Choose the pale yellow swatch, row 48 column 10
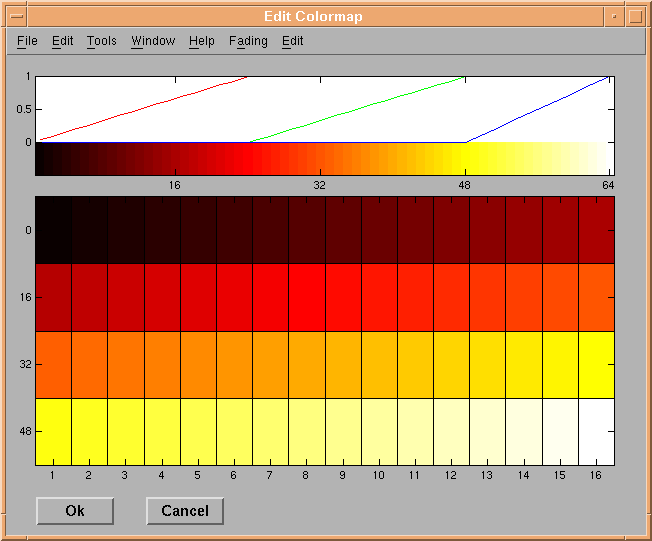Screen dimensions: 652x541 pos(379,432)
